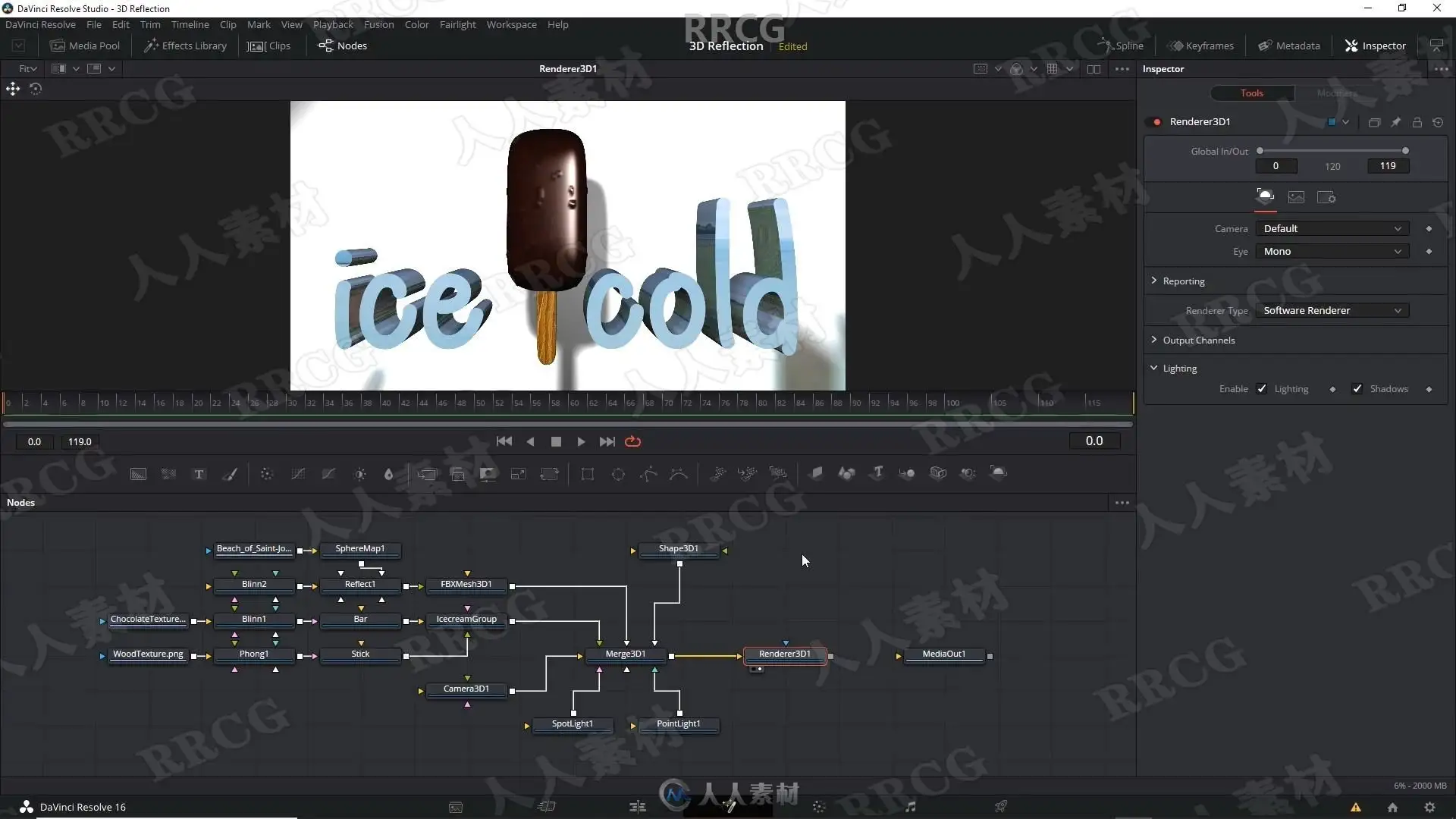
Task: Open the Fusion menu
Action: coord(378,24)
